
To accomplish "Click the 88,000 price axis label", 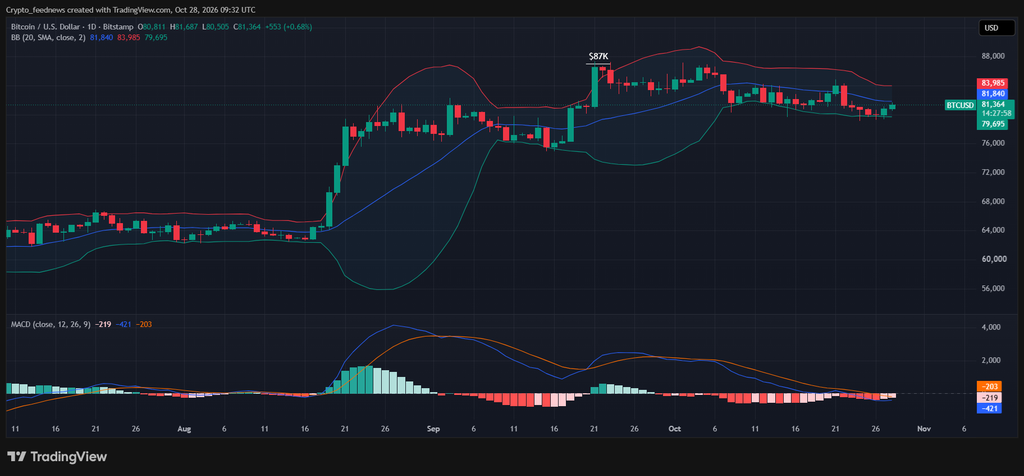I will tap(992, 56).
